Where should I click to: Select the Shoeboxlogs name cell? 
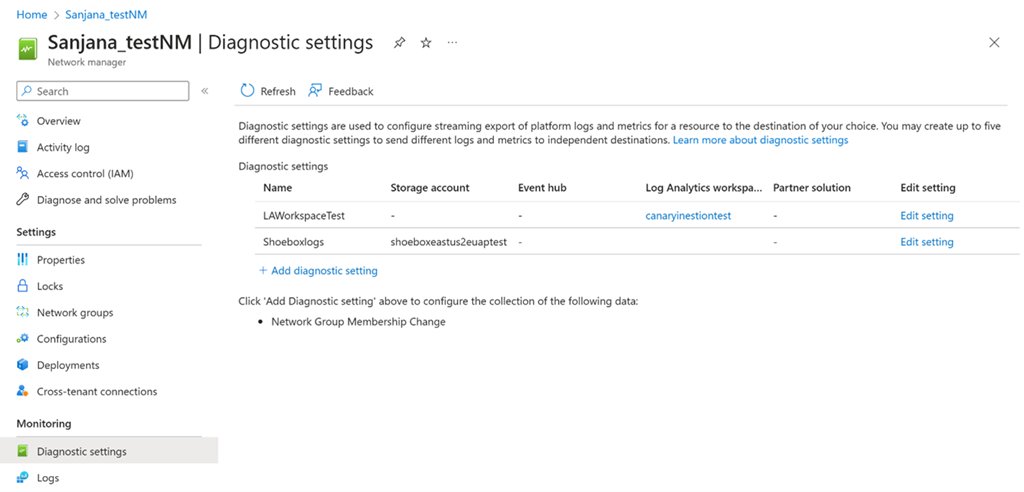tap(293, 242)
